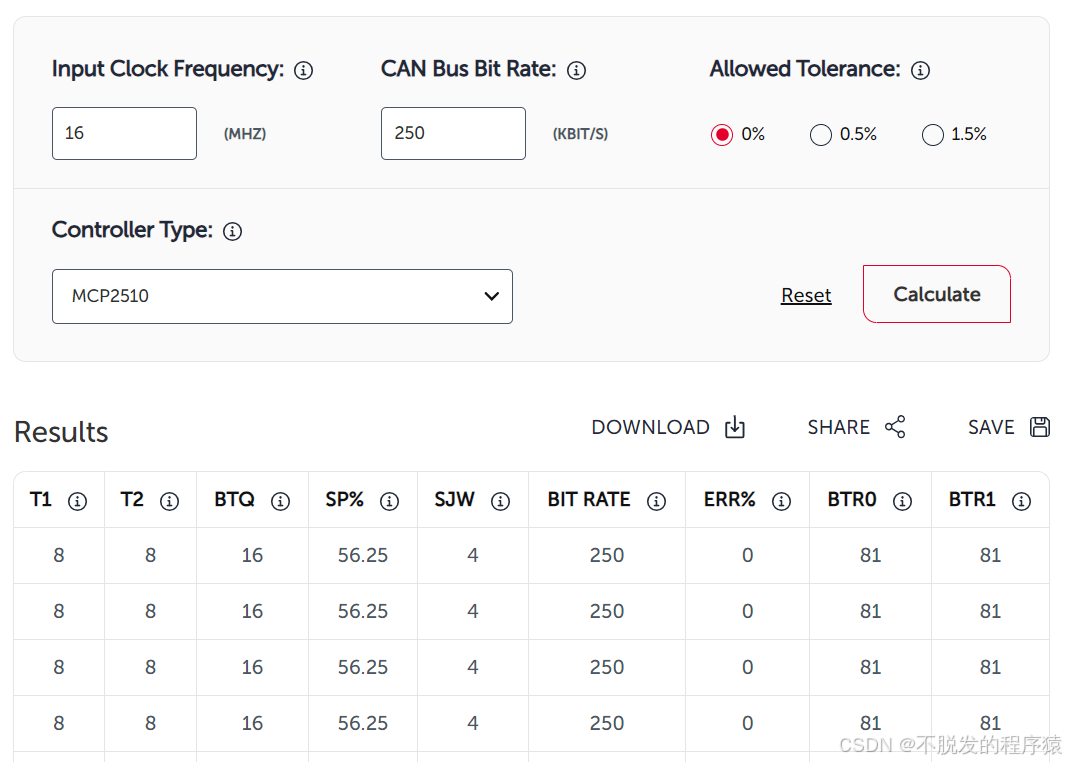Choose the 1.5% tolerance radio button
The height and width of the screenshot is (762, 1066).
[933, 135]
